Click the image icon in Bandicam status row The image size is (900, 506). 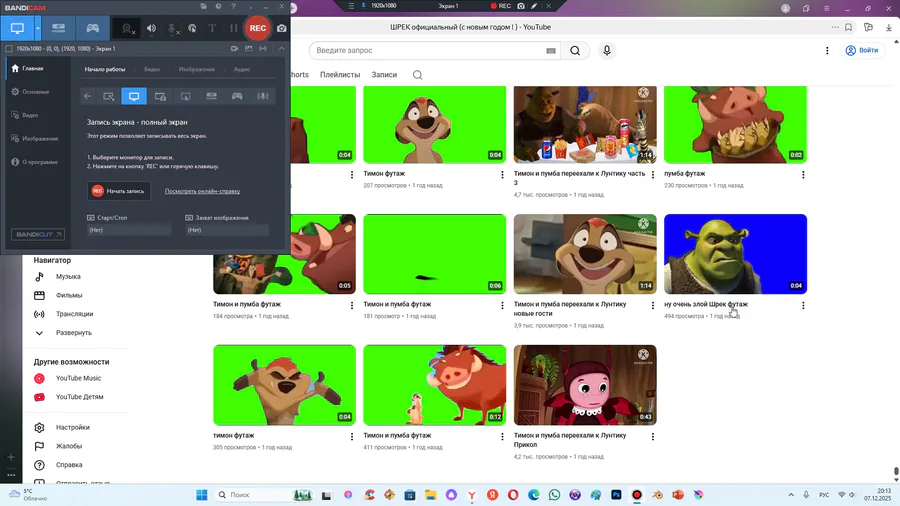coord(249,49)
